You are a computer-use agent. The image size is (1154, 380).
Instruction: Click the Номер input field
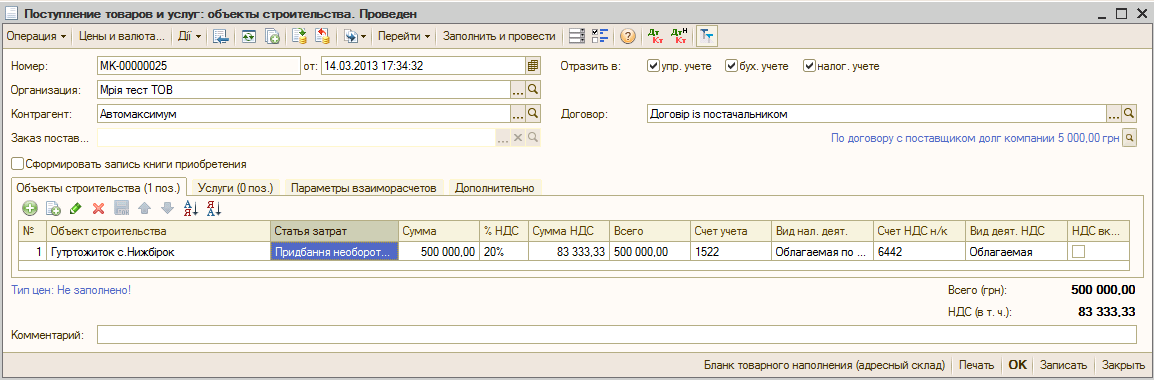pyautogui.click(x=199, y=66)
